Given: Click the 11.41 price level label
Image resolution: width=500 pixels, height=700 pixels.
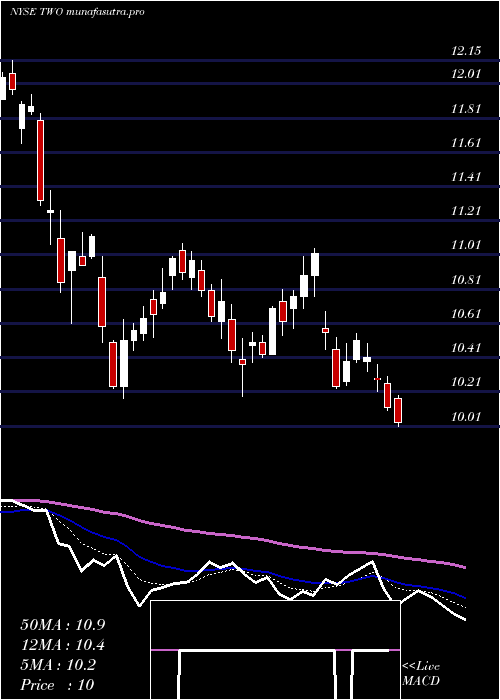Looking at the screenshot, I should pyautogui.click(x=466, y=177).
